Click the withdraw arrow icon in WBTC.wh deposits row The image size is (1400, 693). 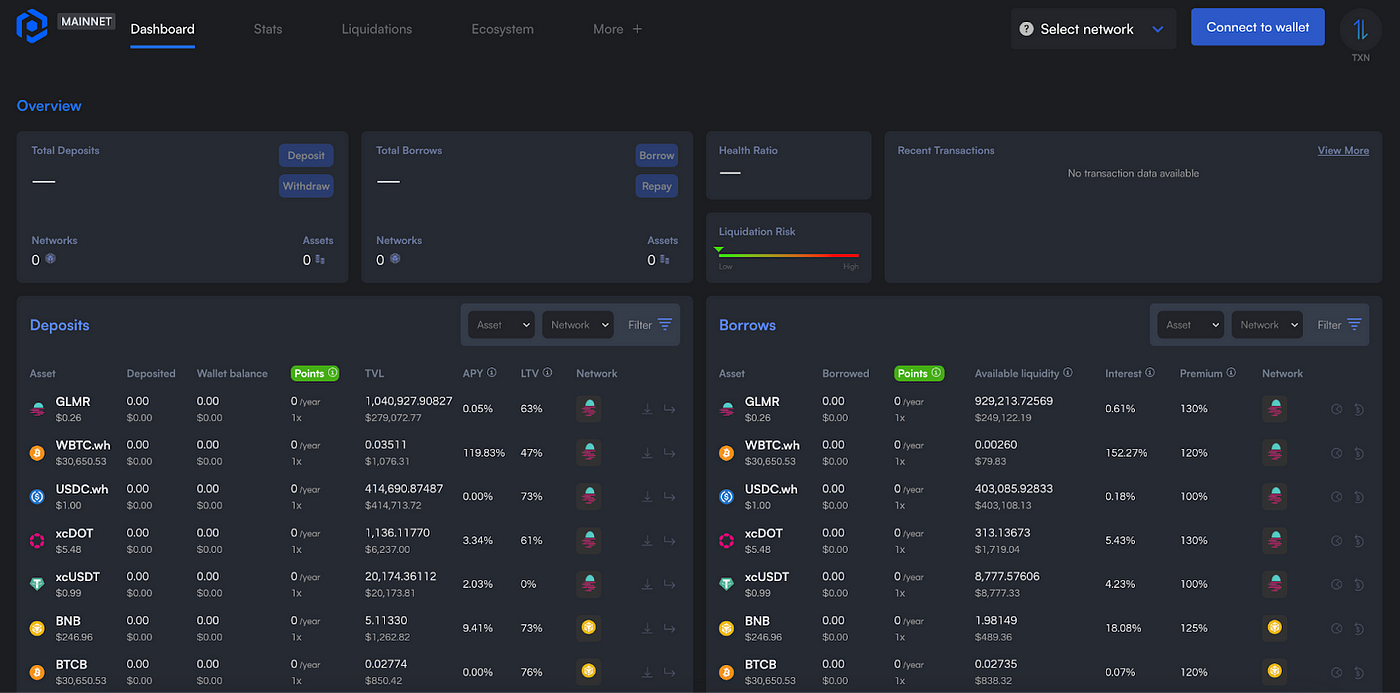pos(669,453)
